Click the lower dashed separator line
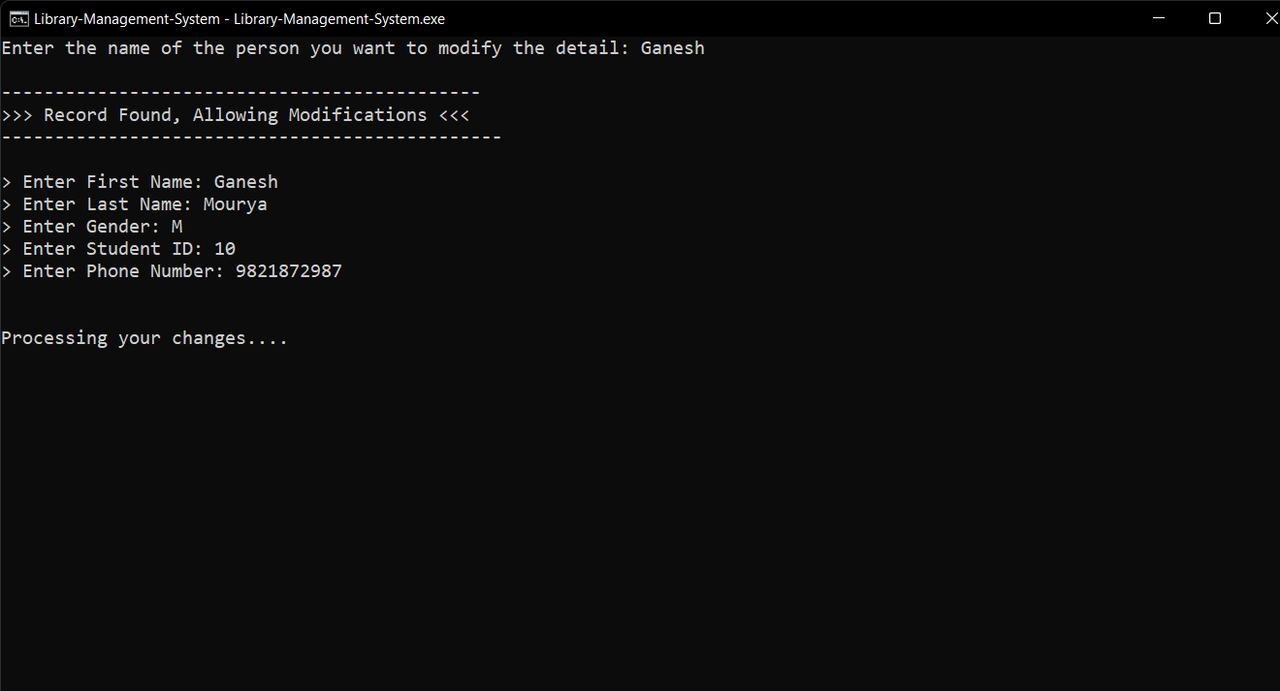 pos(251,137)
